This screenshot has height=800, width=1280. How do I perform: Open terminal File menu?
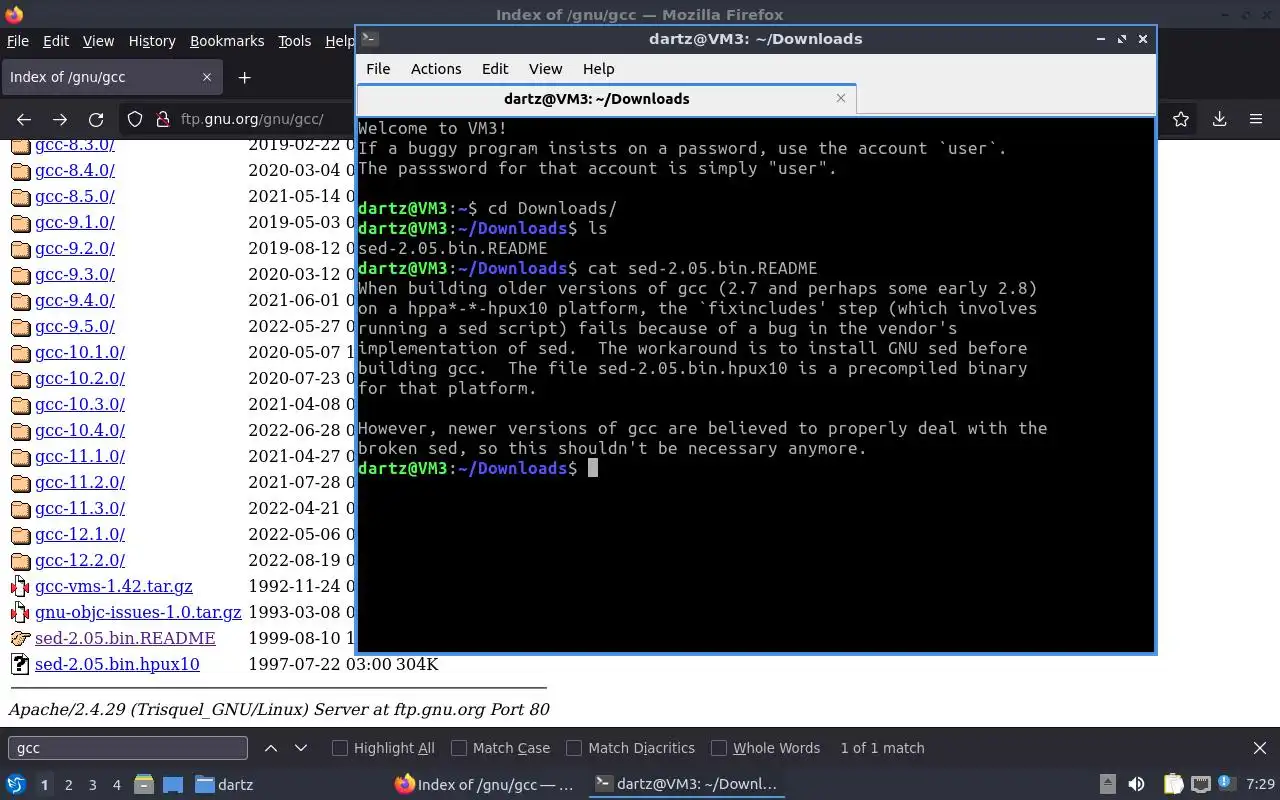point(378,69)
